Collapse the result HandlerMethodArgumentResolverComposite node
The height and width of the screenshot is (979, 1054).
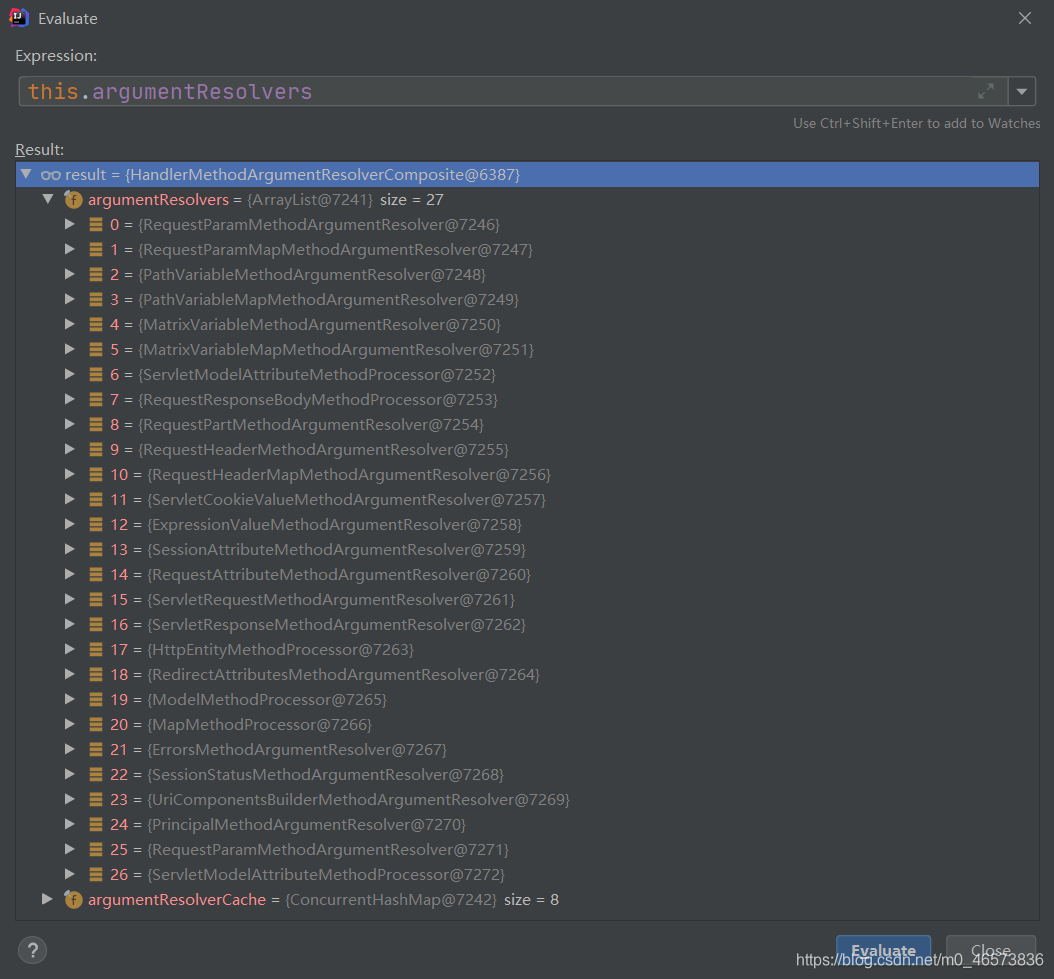26,174
